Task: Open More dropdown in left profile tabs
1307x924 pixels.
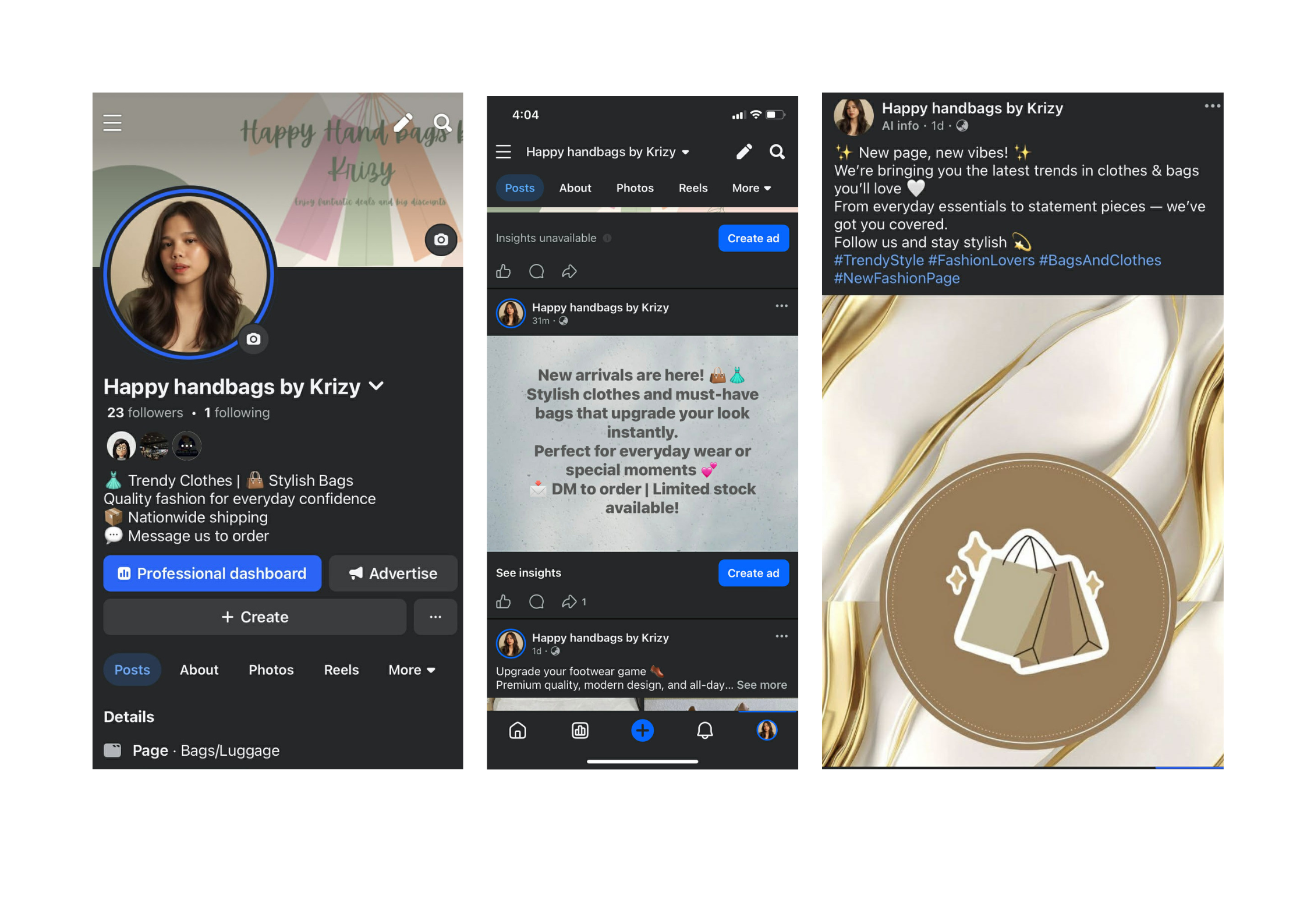Action: [412, 670]
